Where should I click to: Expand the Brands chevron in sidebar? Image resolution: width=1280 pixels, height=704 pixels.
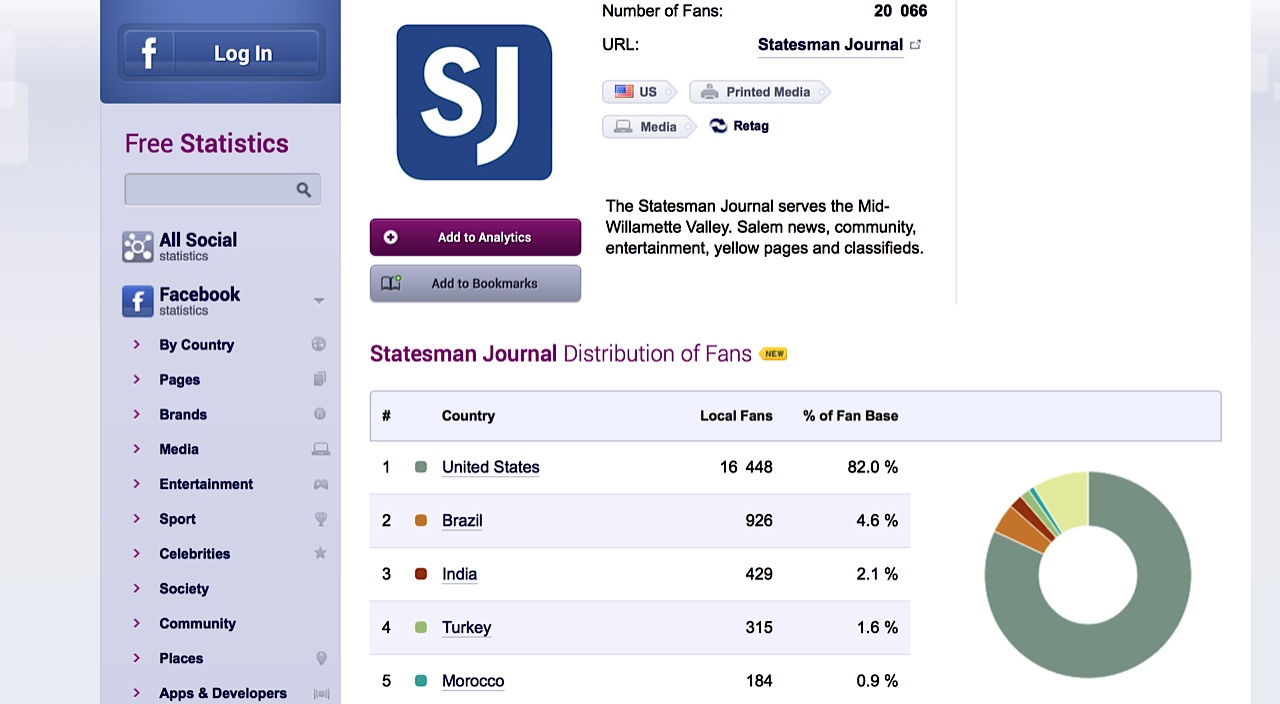coord(137,414)
